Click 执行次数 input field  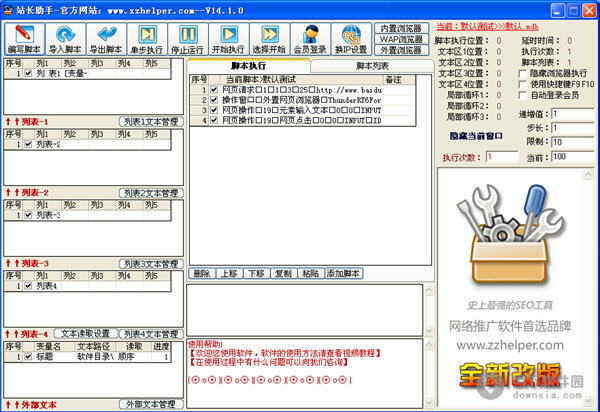[x=502, y=157]
